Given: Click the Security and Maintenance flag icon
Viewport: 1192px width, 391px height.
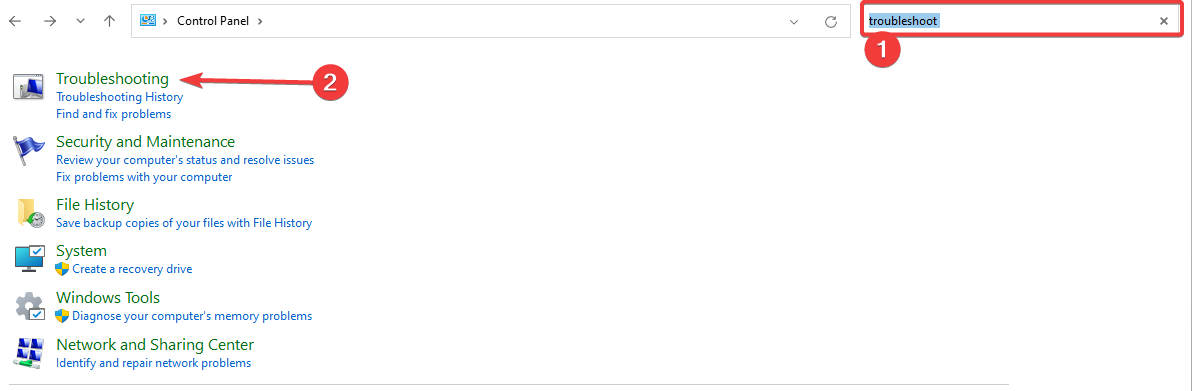Looking at the screenshot, I should pyautogui.click(x=29, y=151).
